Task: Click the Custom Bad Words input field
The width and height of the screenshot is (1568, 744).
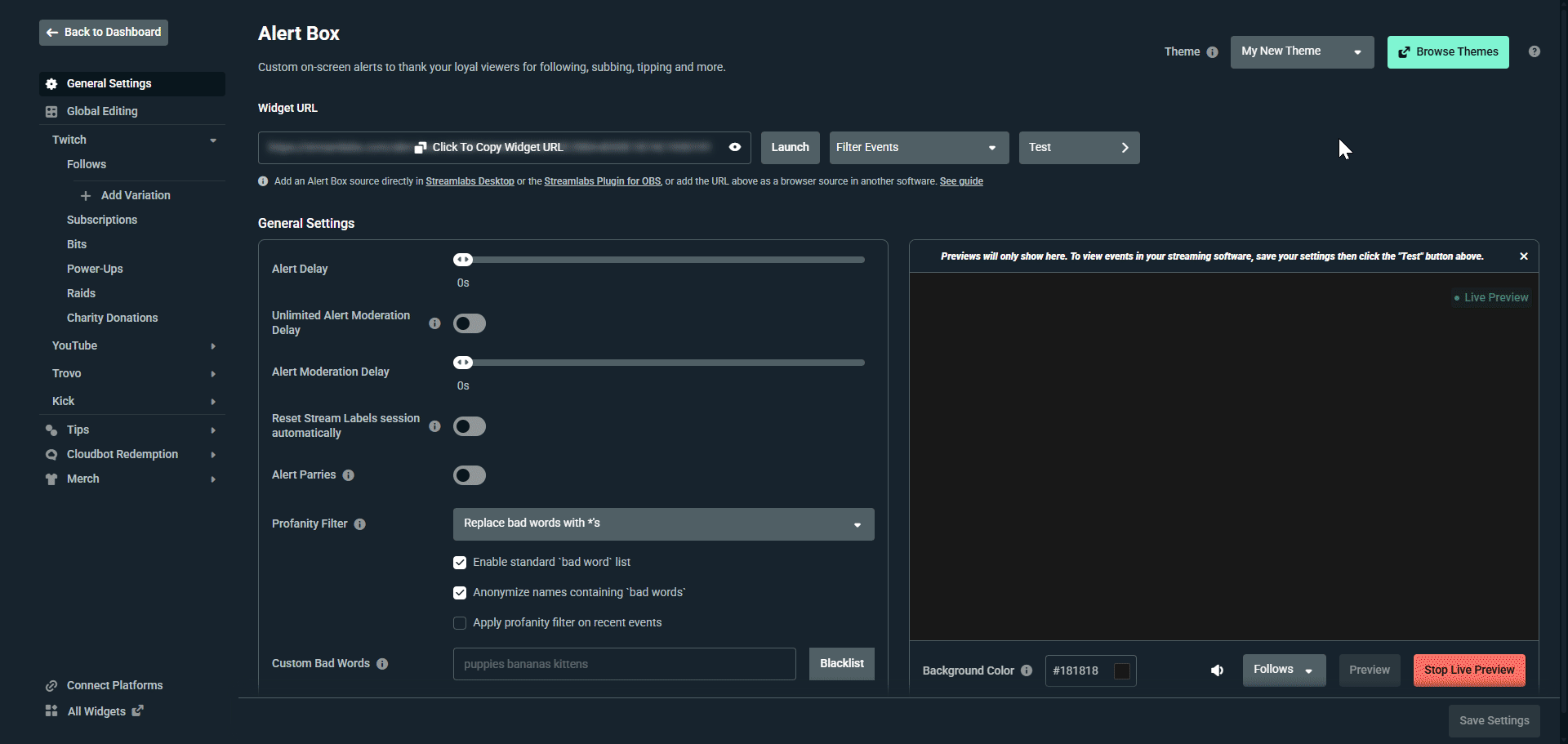Action: pos(624,664)
